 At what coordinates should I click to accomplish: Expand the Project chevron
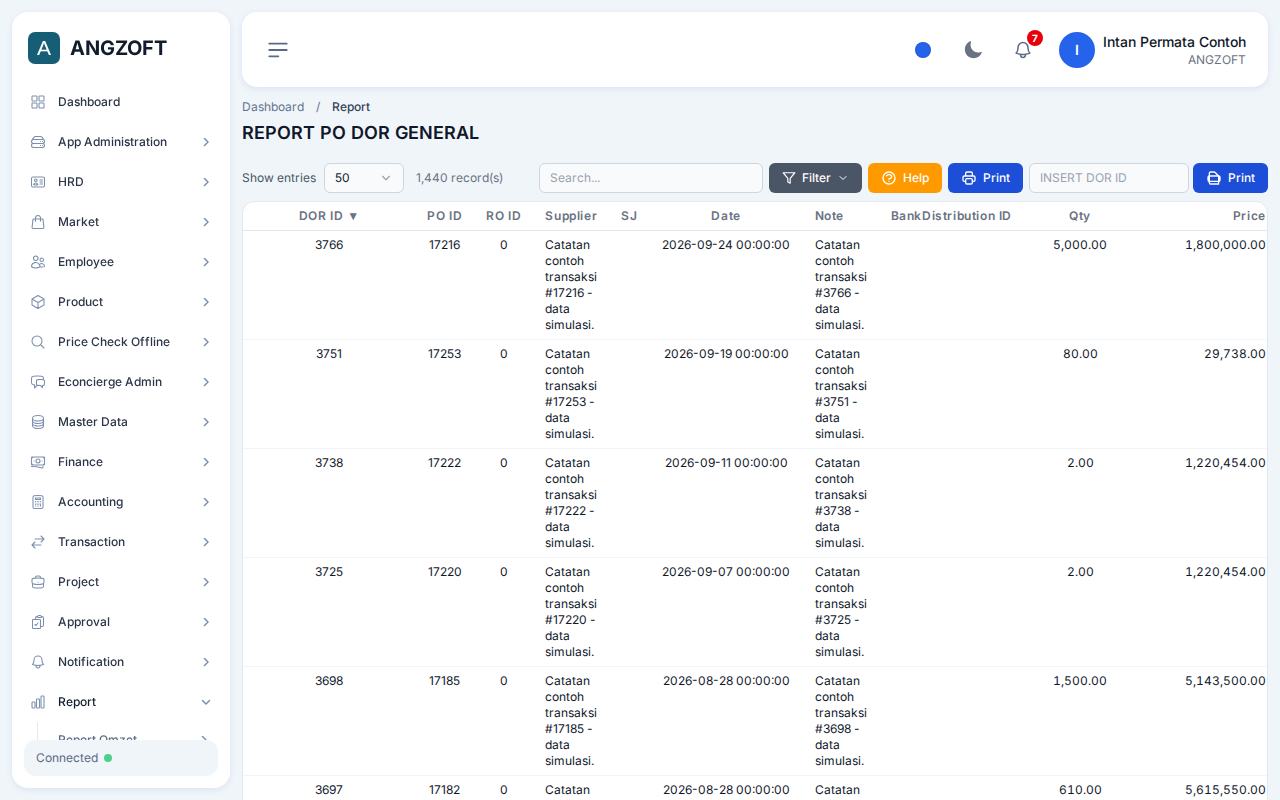(206, 582)
